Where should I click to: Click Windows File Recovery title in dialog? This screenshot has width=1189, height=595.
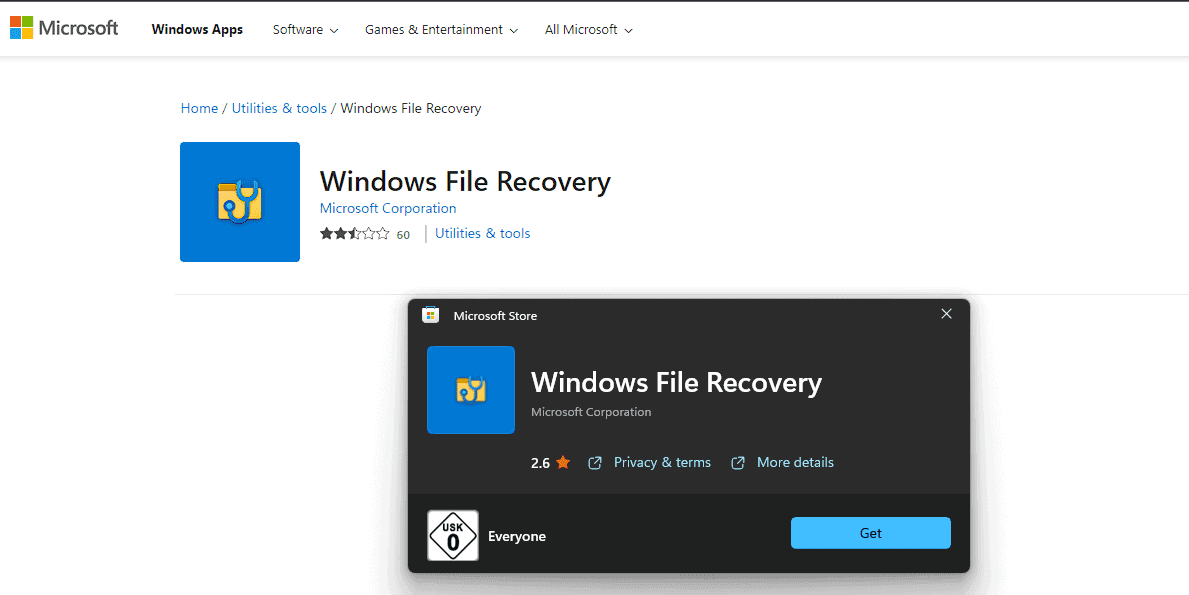676,383
